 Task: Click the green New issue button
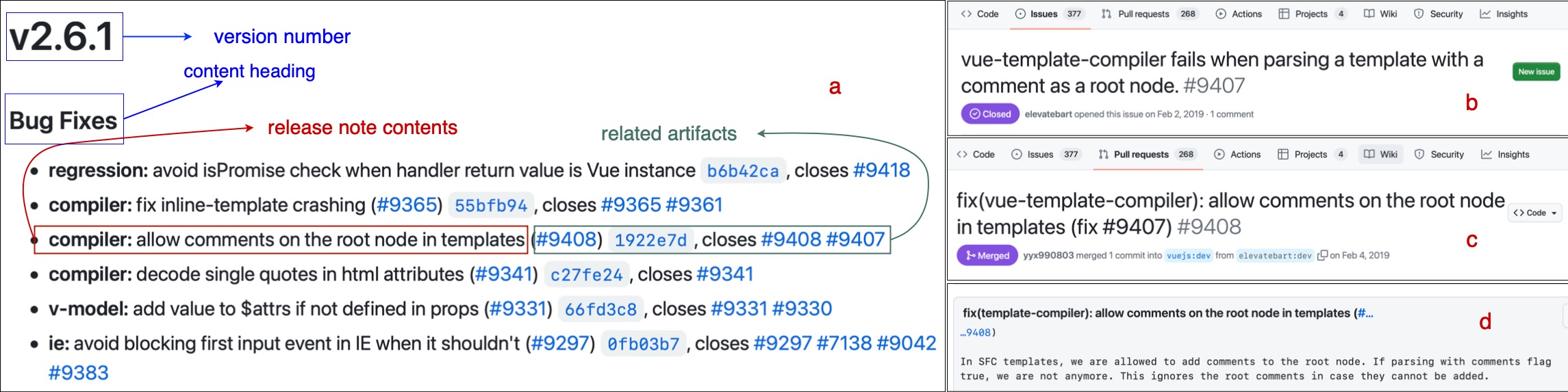pos(1536,72)
